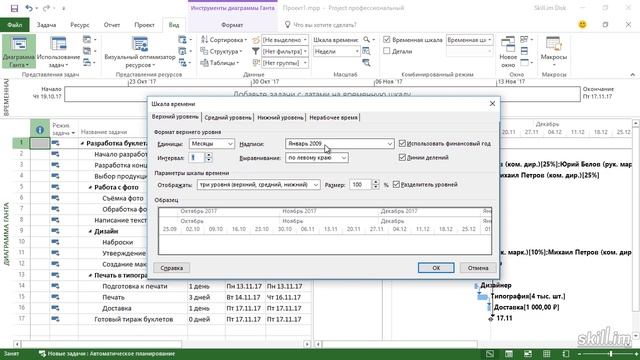
Task: Open the [Не выделено] highlight dropdown
Action: tap(285, 40)
